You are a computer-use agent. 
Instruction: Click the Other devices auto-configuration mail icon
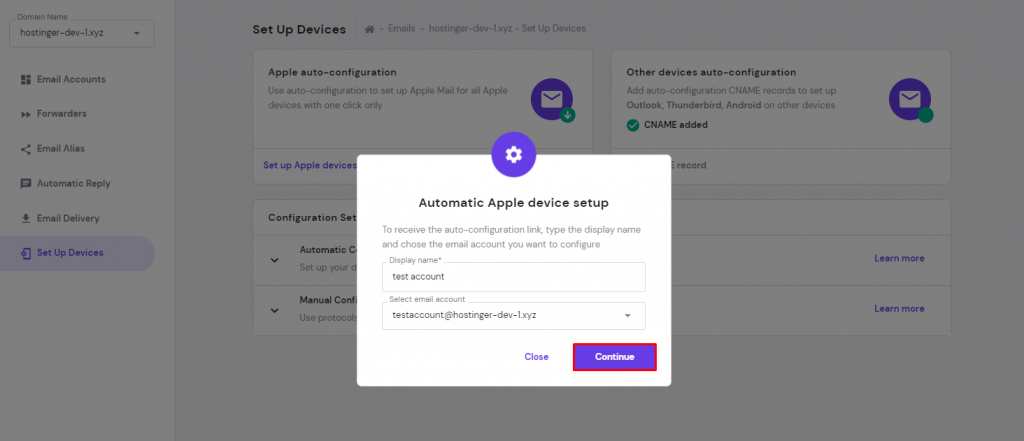(910, 99)
